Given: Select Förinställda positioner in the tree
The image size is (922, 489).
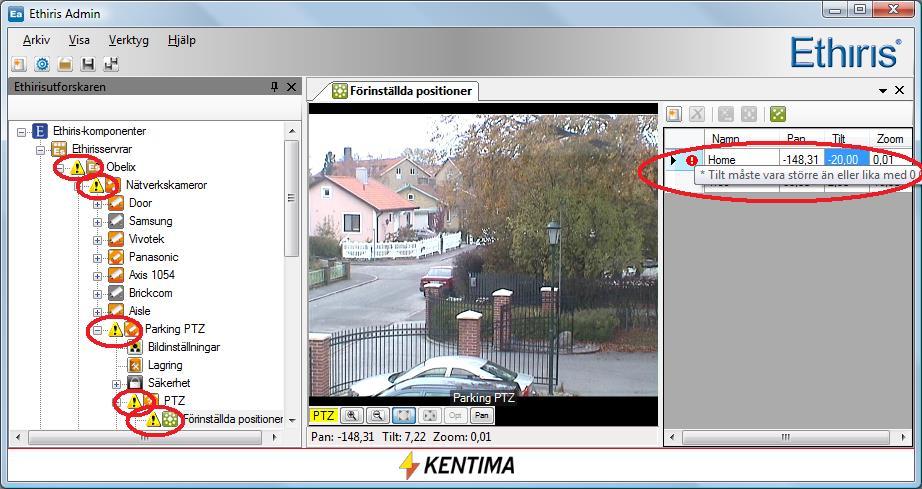Looking at the screenshot, I should pos(233,419).
